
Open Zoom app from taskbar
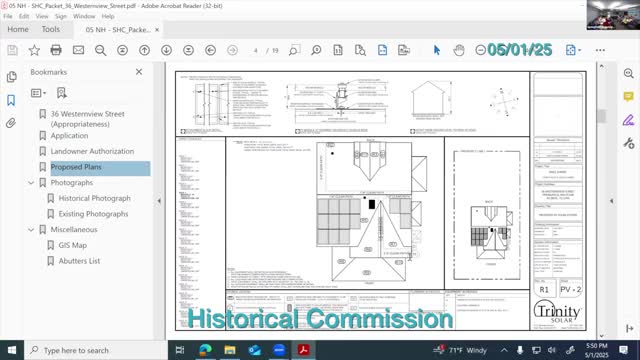pos(279,350)
